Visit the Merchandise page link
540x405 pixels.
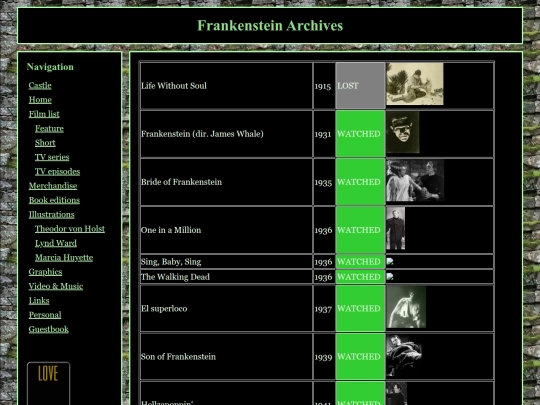click(x=53, y=186)
